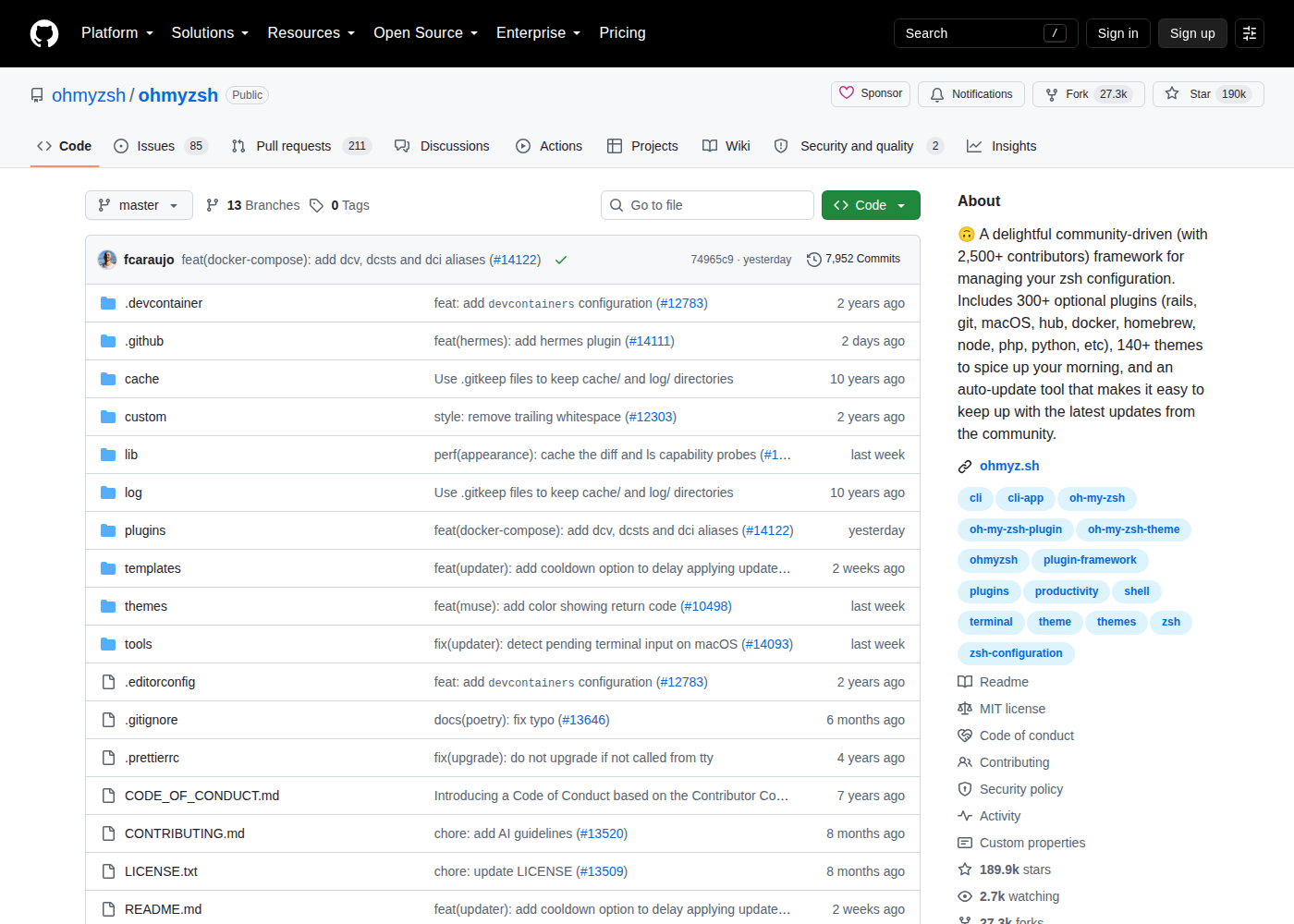Image resolution: width=1294 pixels, height=924 pixels.
Task: Visit the ohmyz.sh website link
Action: (x=1009, y=466)
